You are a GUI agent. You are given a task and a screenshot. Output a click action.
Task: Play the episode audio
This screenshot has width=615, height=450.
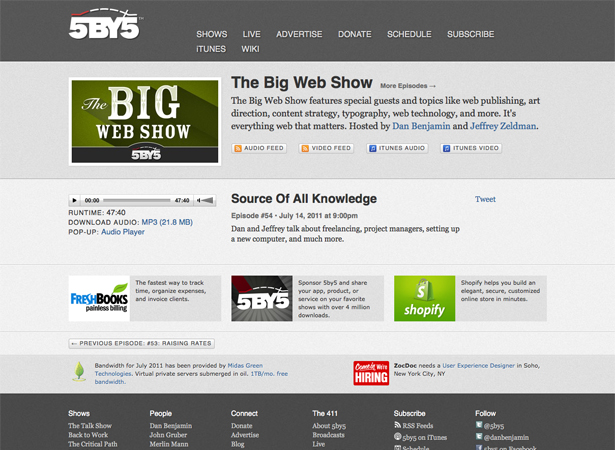pos(74,200)
